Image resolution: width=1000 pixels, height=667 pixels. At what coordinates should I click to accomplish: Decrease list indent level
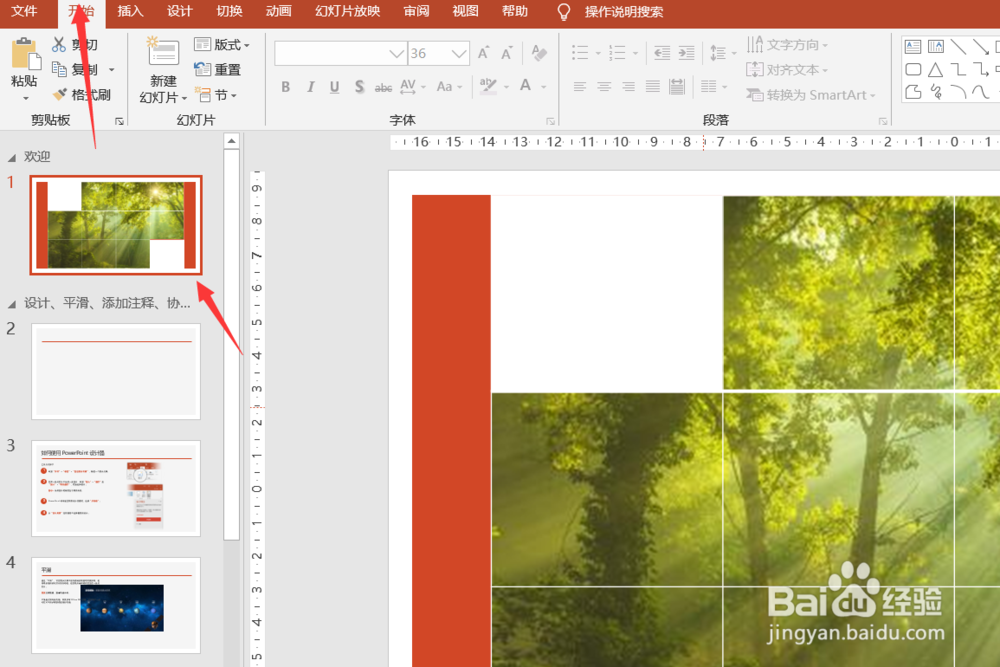coord(662,53)
